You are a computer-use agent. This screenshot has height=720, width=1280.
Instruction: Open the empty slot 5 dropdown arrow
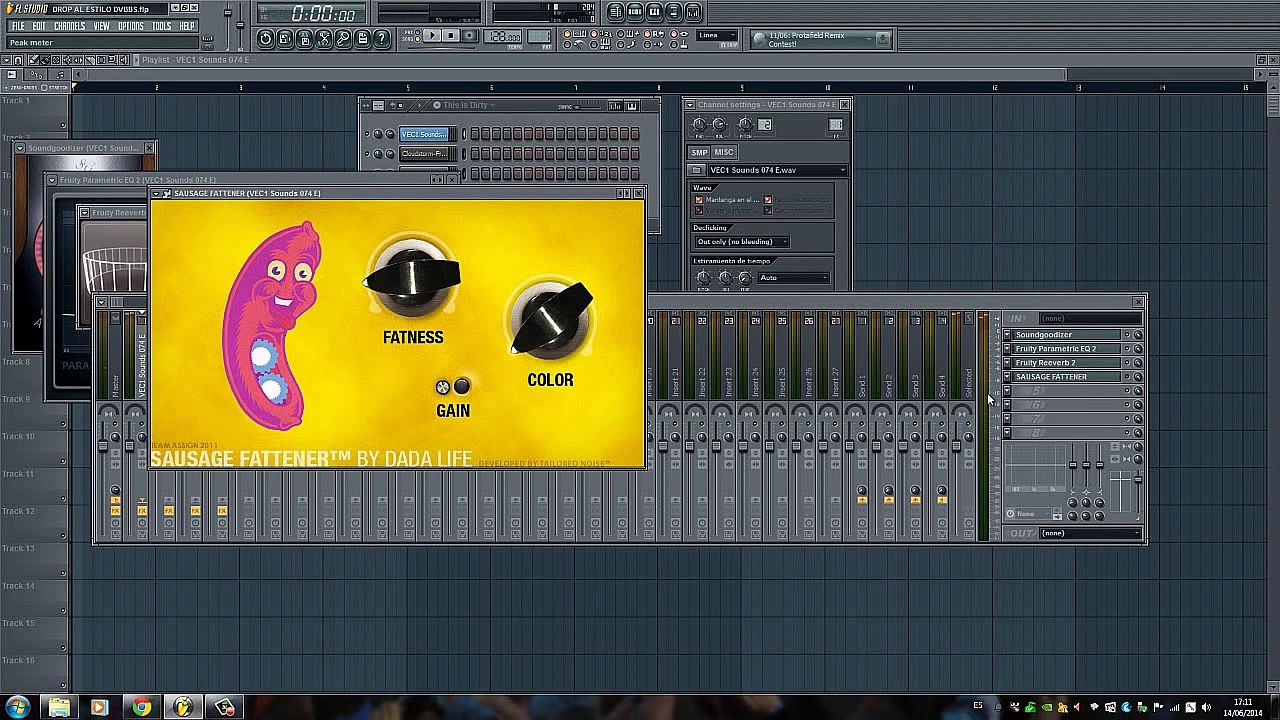point(1007,391)
